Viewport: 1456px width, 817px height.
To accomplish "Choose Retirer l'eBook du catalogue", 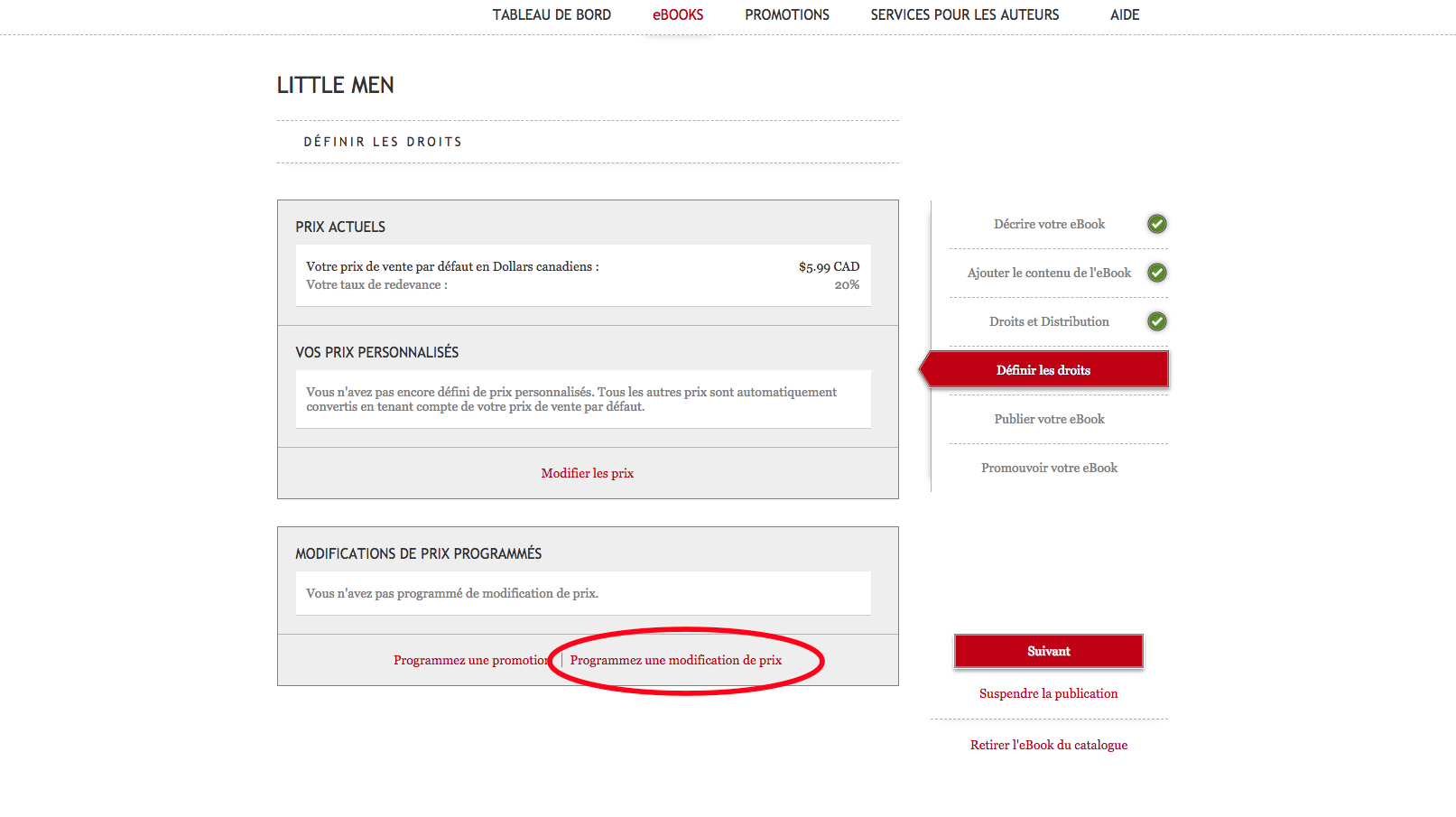I will point(1048,745).
